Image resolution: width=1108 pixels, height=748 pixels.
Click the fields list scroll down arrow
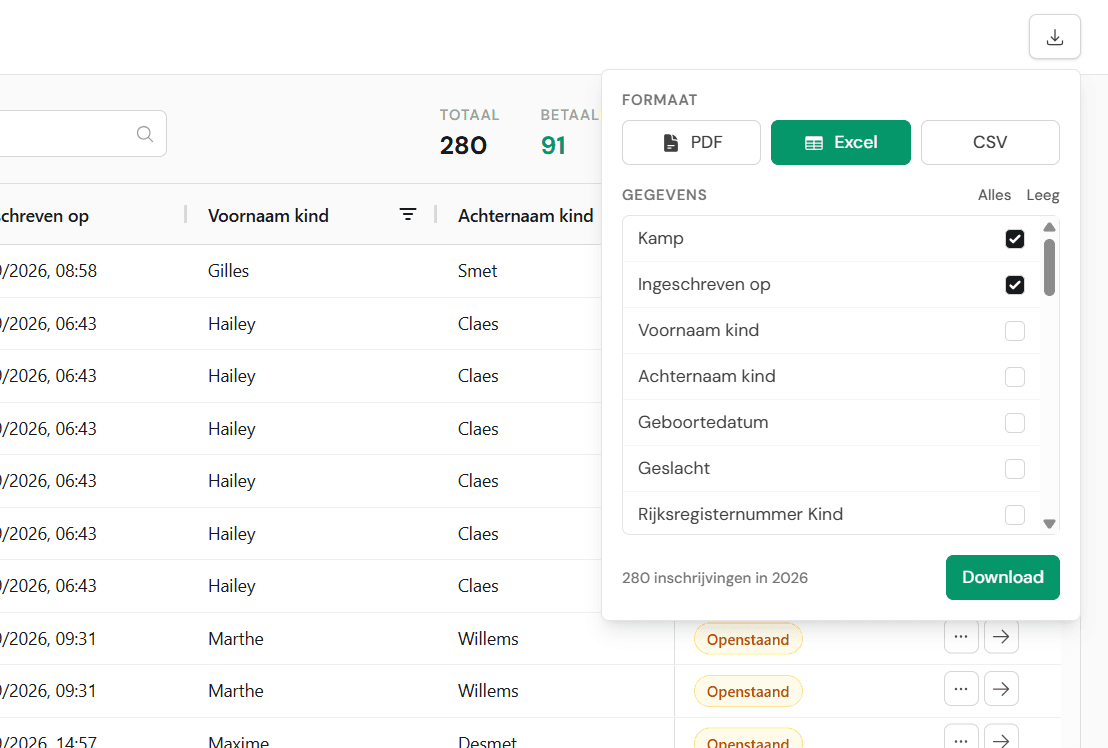pos(1049,523)
